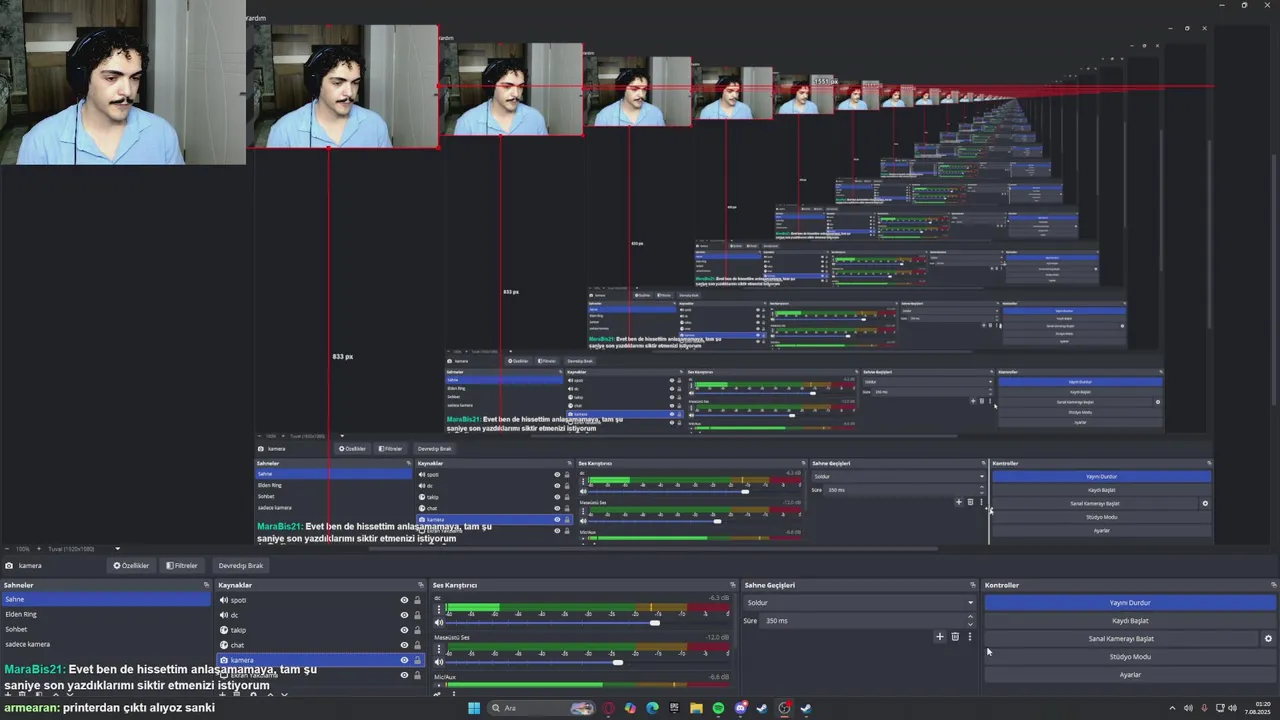
Task: Lock the kamera source
Action: point(418,660)
